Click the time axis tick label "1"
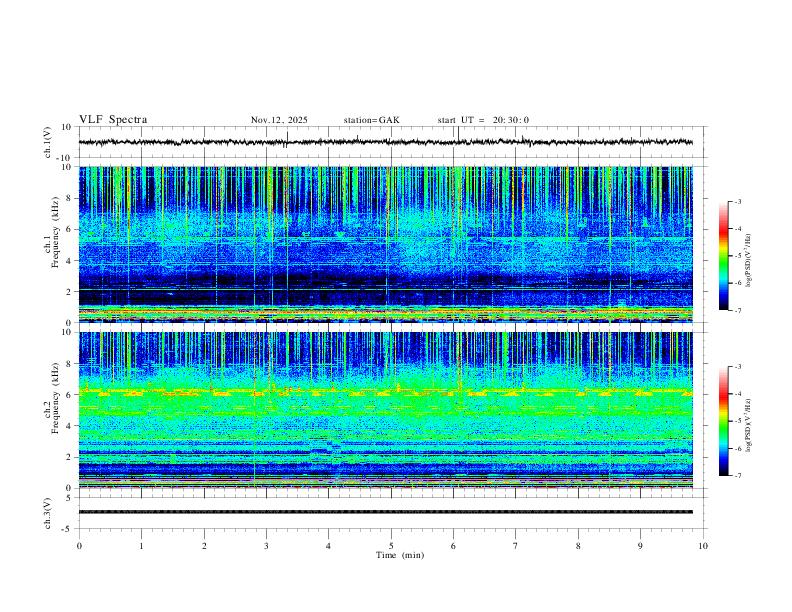The image size is (792, 612). (141, 546)
